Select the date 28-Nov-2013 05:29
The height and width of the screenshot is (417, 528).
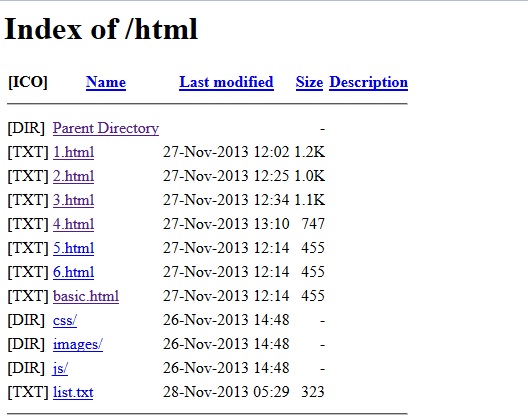[226, 392]
